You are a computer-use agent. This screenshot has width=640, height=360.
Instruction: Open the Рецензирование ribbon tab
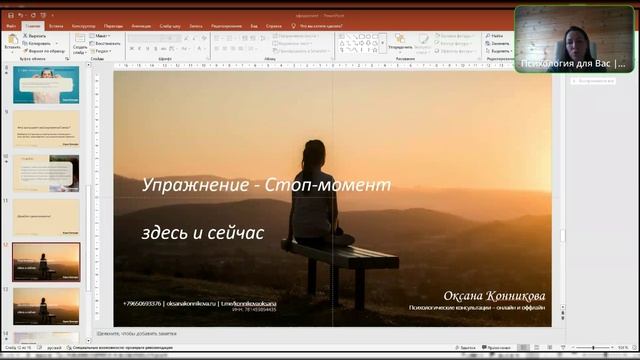coord(226,26)
